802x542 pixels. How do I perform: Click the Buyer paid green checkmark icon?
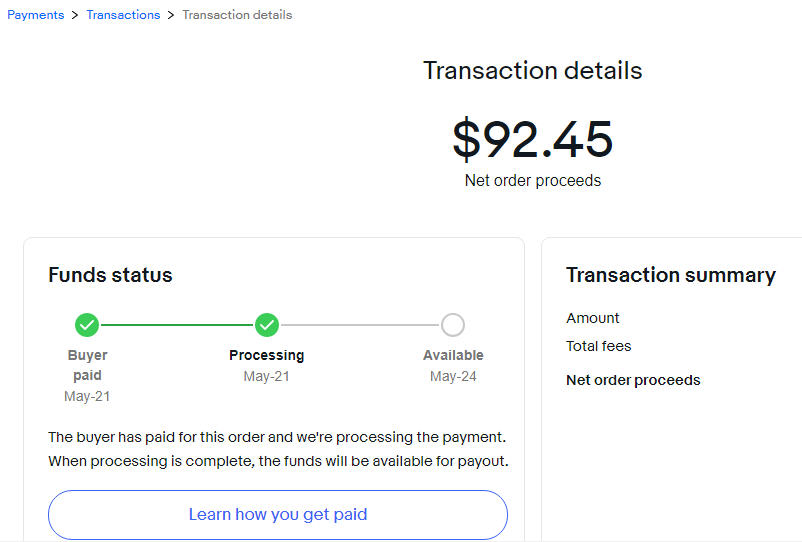(x=87, y=325)
